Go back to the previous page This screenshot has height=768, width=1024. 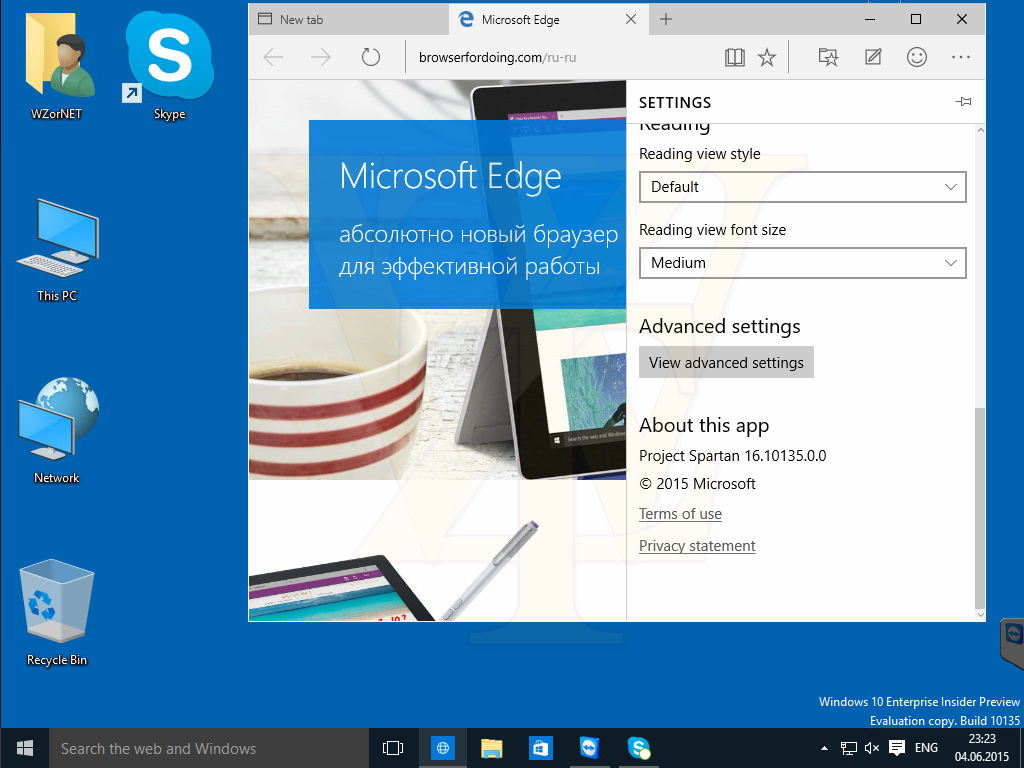pos(273,57)
